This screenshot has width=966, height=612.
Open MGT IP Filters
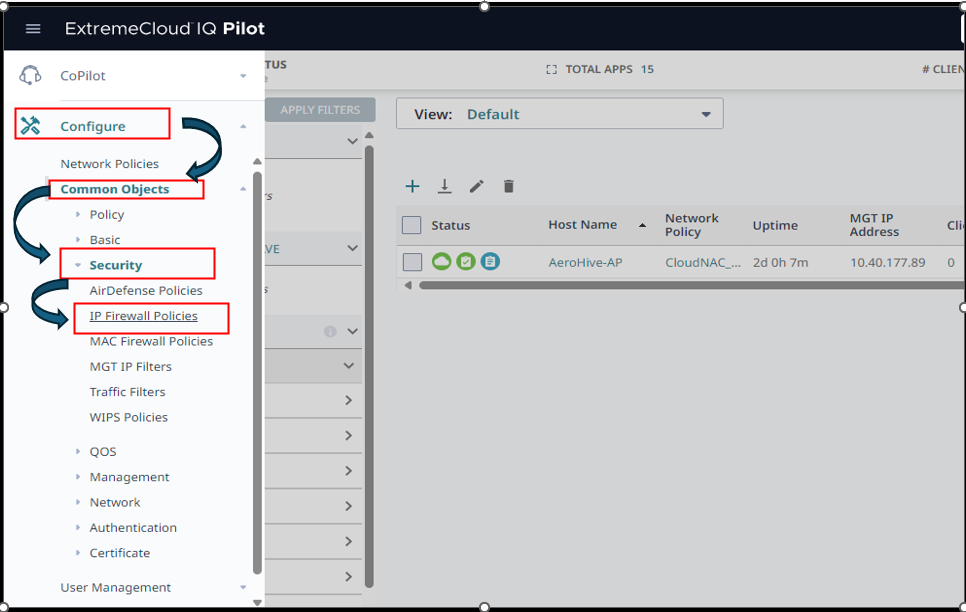point(131,367)
